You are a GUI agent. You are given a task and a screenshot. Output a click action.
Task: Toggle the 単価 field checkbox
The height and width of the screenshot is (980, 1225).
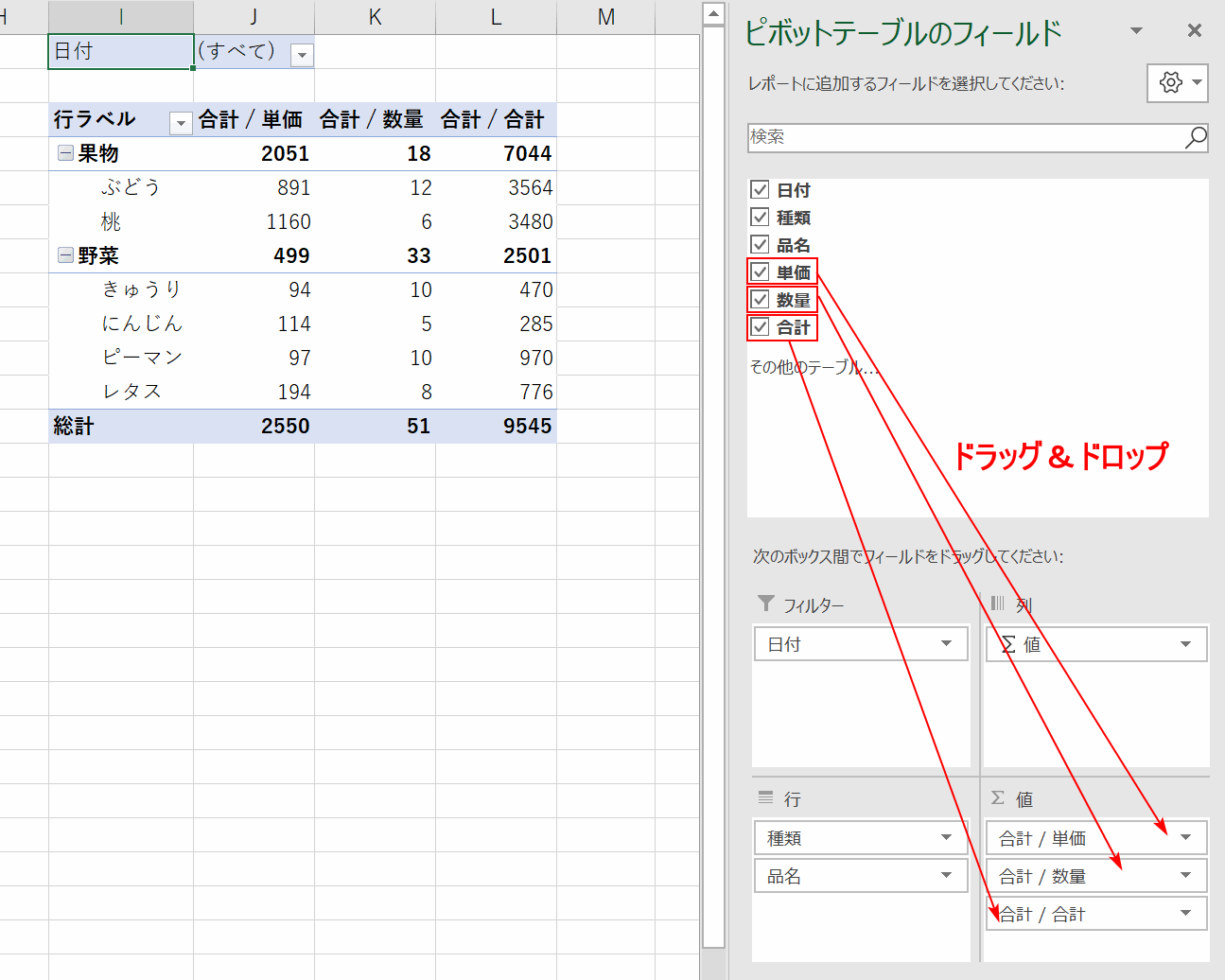point(760,272)
